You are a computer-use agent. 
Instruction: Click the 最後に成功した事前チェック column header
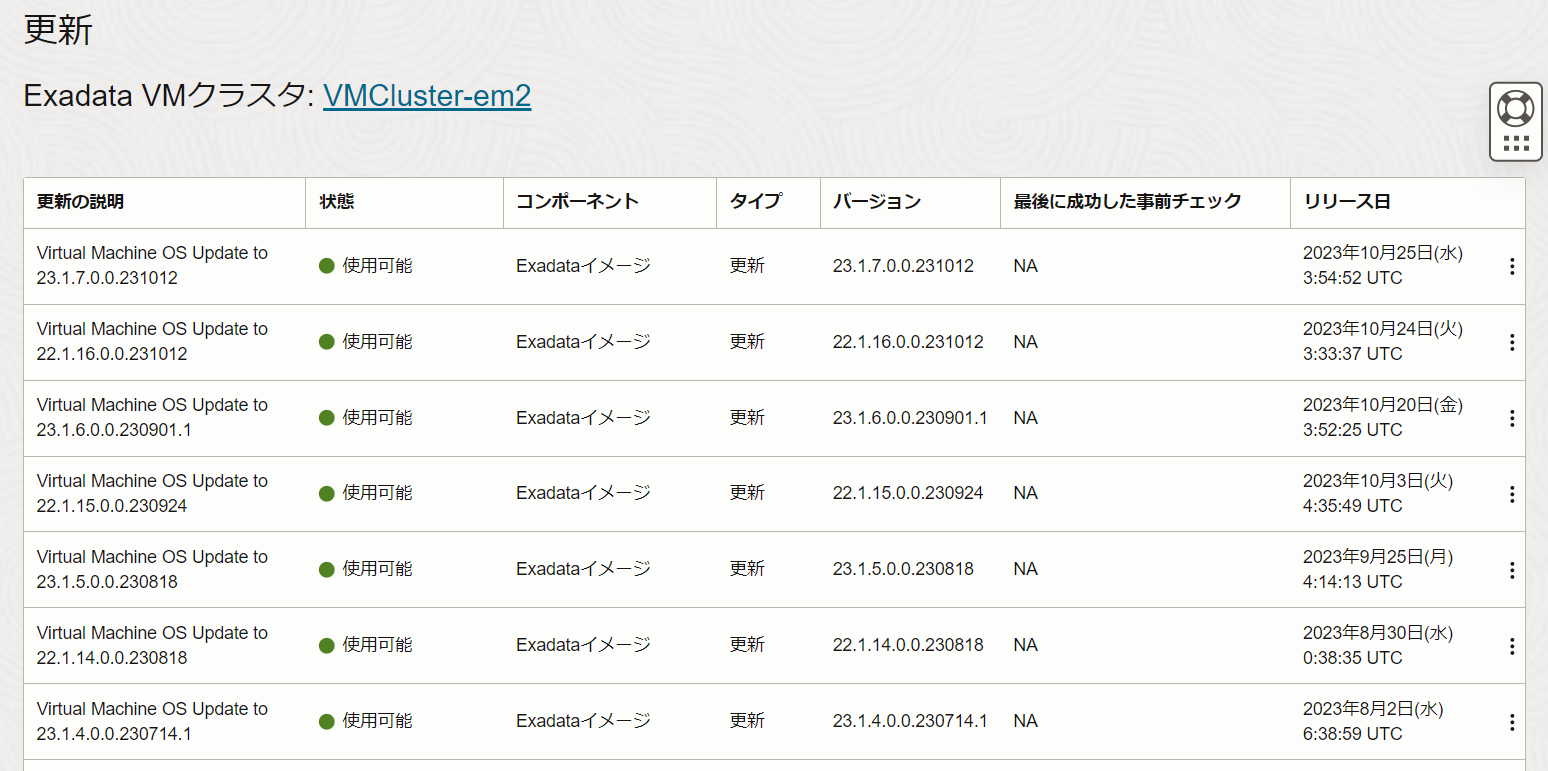point(1127,202)
